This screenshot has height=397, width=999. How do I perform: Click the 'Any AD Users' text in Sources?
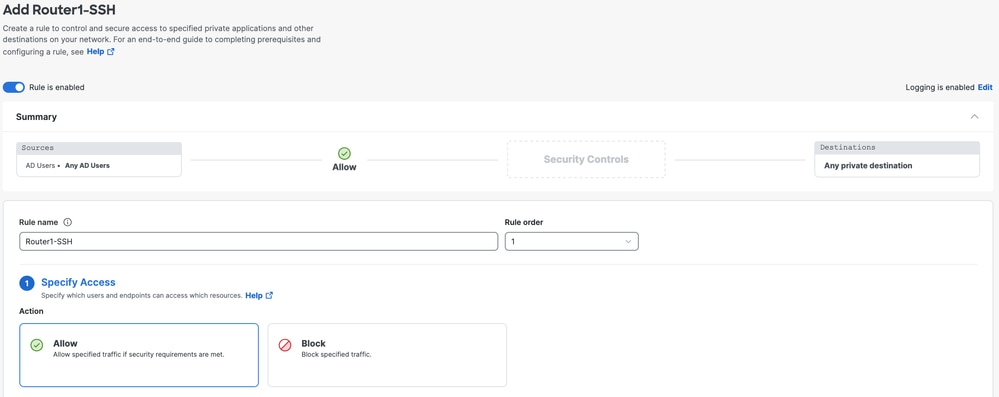87,166
